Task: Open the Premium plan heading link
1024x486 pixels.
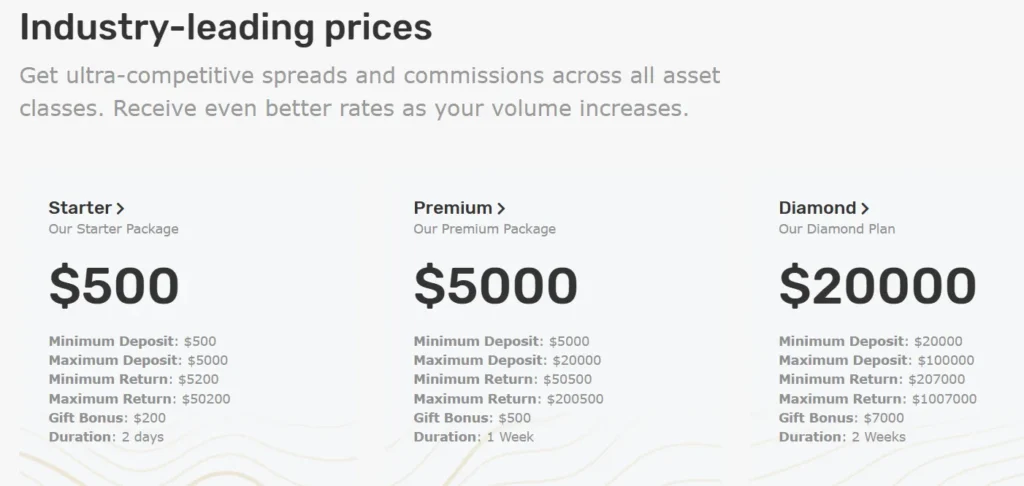Action: point(453,208)
